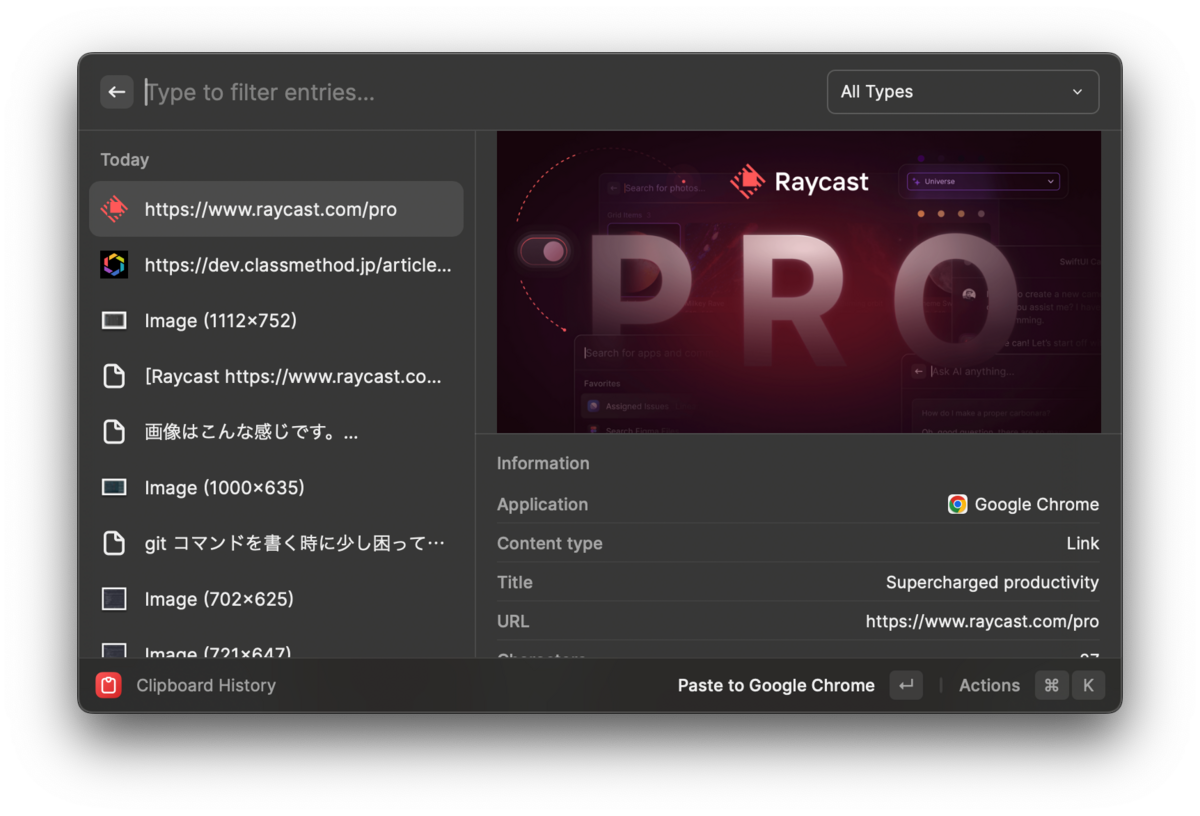Focus the filter entries search field
This screenshot has width=1200, height=816.
[x=480, y=92]
